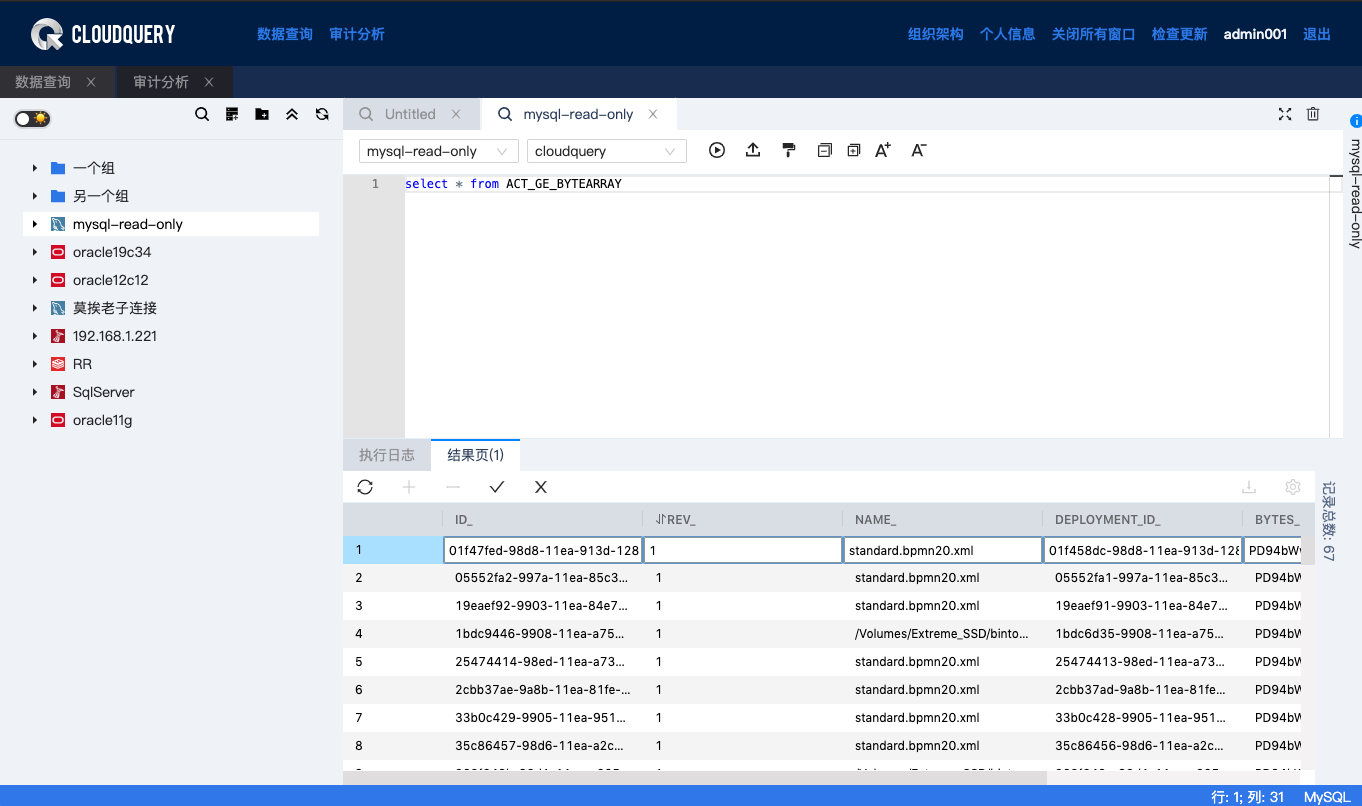
Task: Expand the oracle19c34 connection
Action: click(35, 252)
